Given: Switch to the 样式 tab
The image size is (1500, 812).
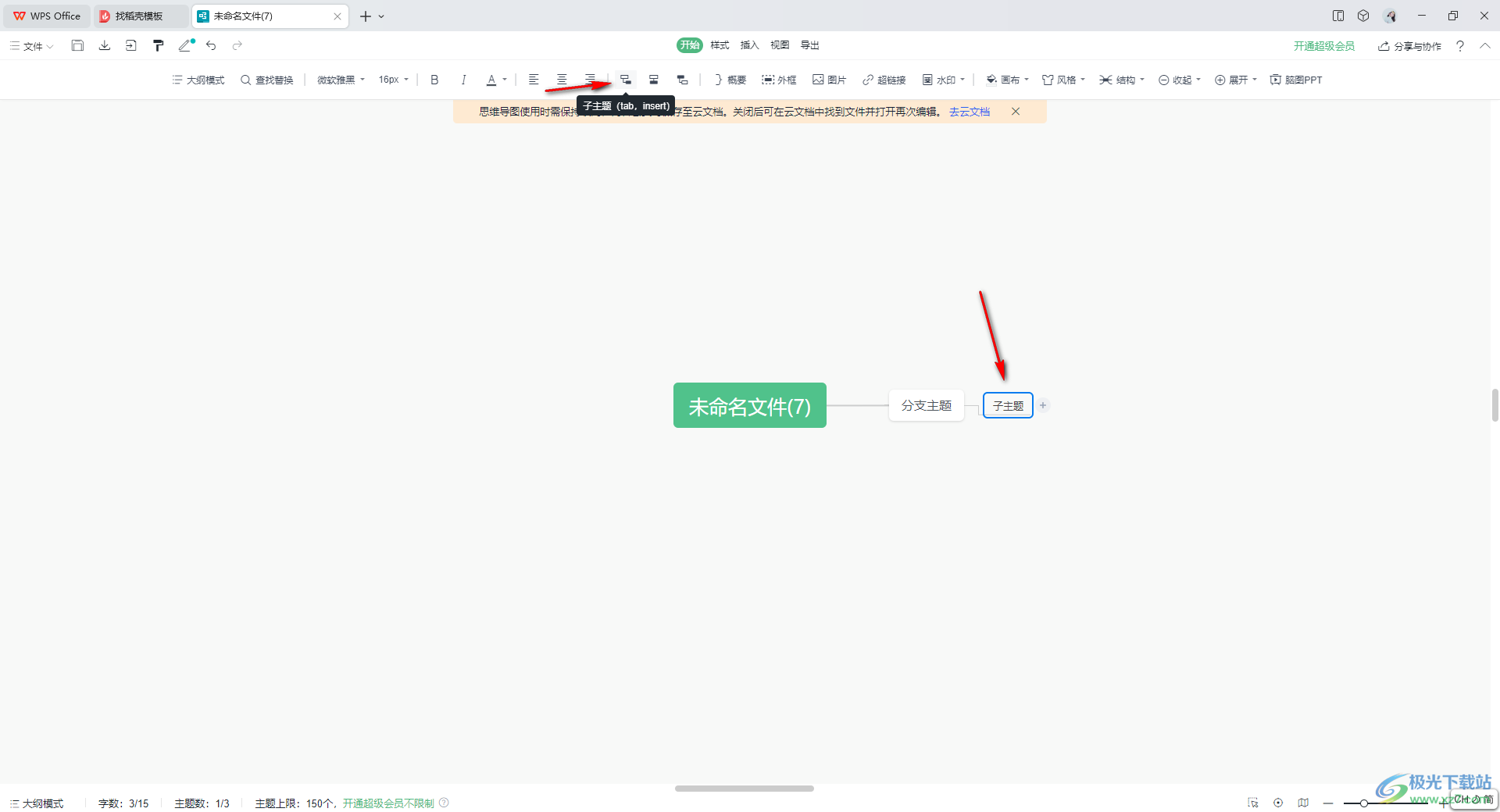Looking at the screenshot, I should pos(720,45).
